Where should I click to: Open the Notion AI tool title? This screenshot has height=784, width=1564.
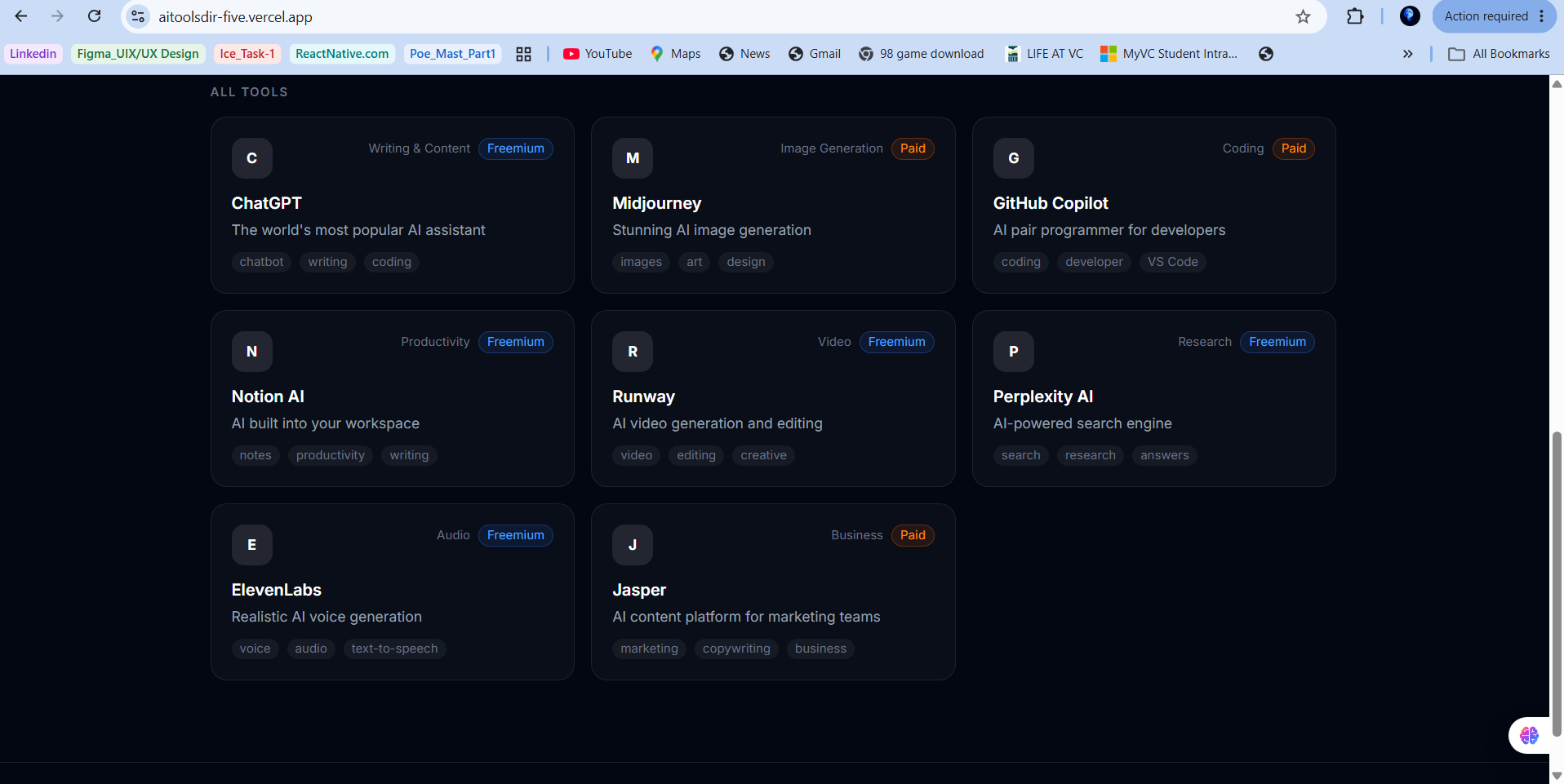268,396
